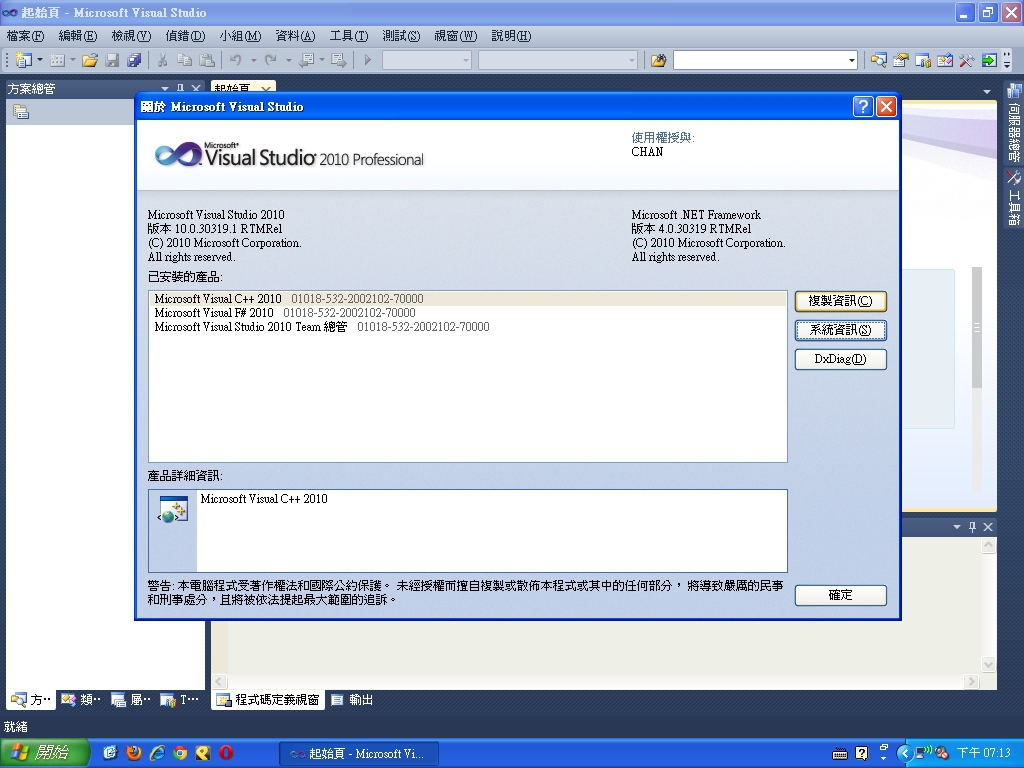1024x768 pixels.
Task: Click the Find text input field
Action: click(x=760, y=60)
